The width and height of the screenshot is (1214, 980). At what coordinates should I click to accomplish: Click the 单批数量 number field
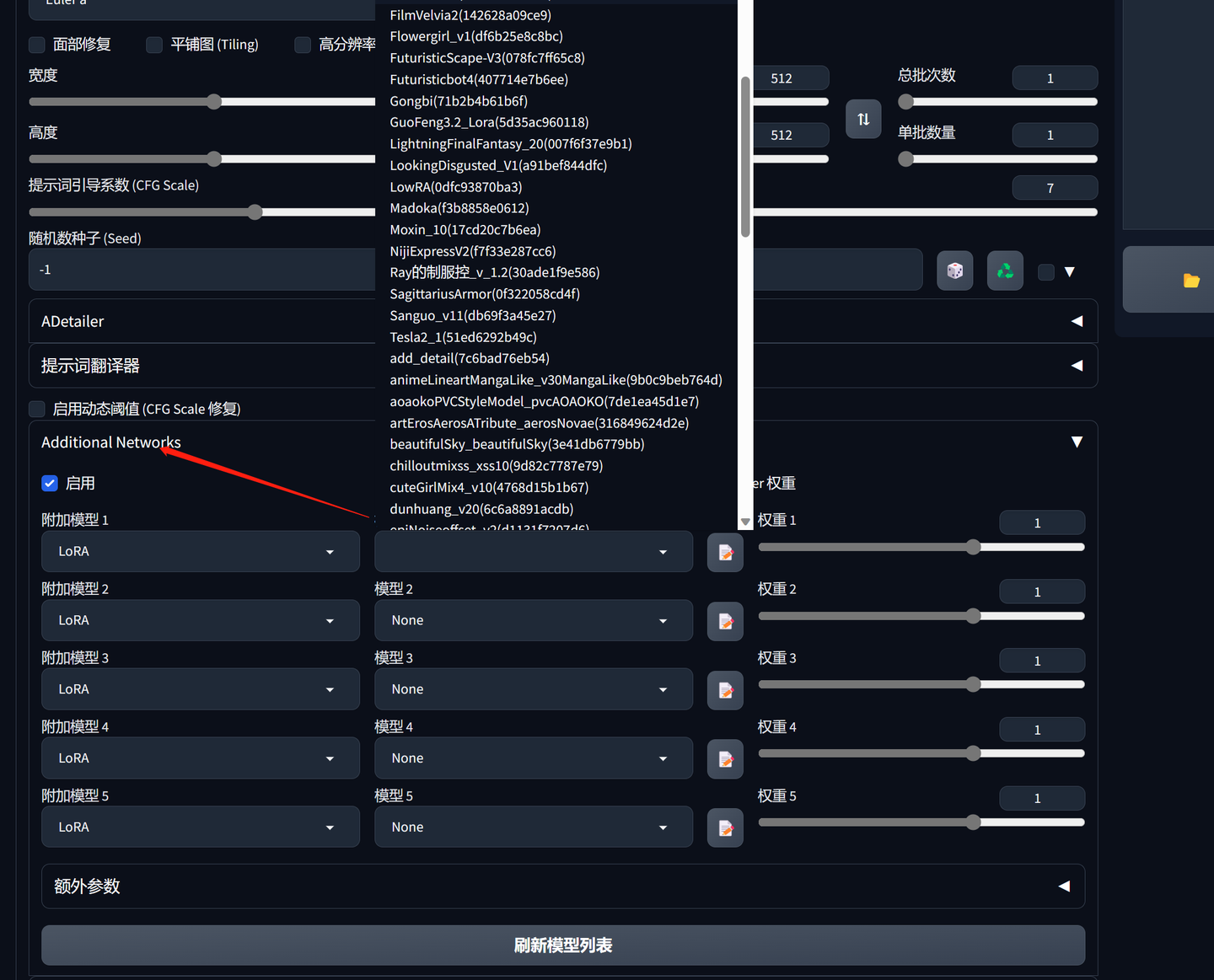point(1055,135)
